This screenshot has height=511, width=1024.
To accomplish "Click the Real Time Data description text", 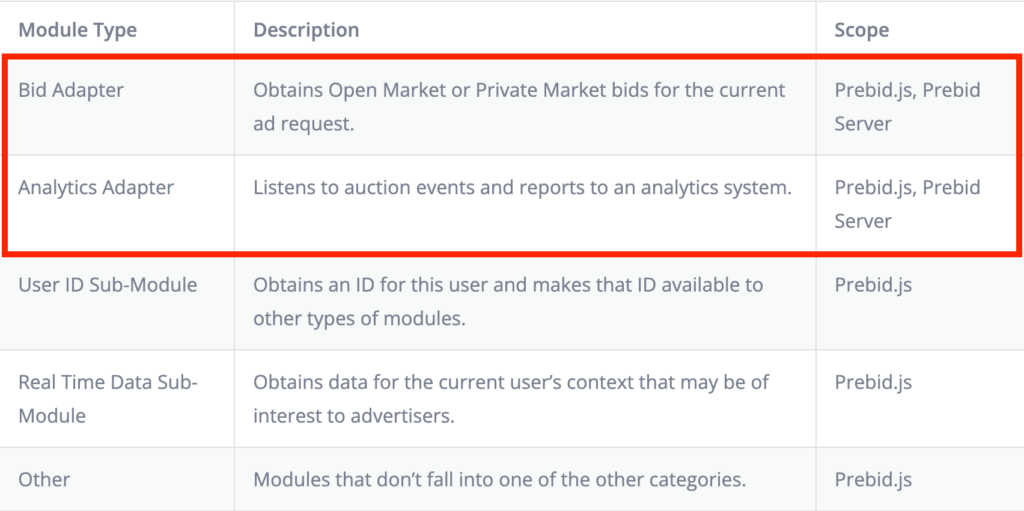I will click(511, 399).
